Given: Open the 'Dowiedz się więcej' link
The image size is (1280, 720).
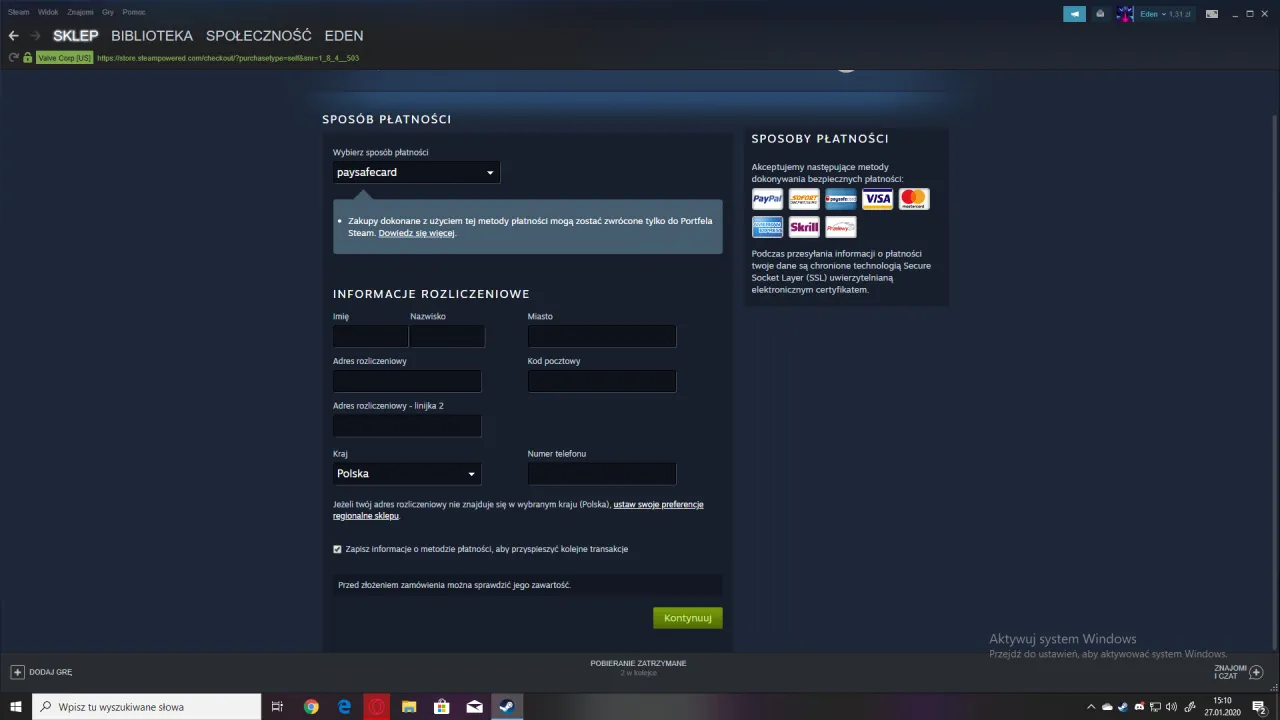Looking at the screenshot, I should coord(416,232).
